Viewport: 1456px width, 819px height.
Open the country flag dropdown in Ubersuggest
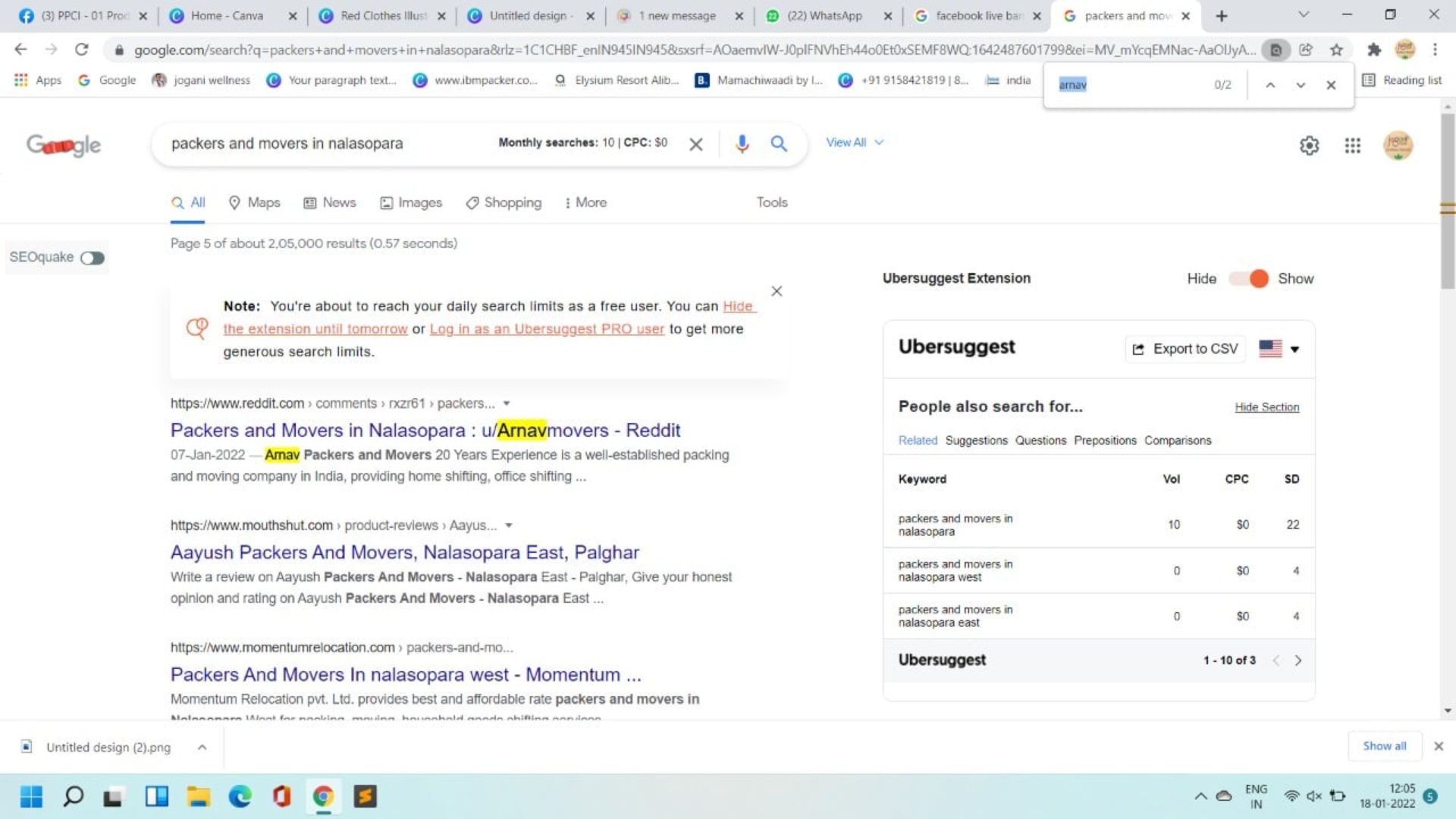pyautogui.click(x=1279, y=349)
